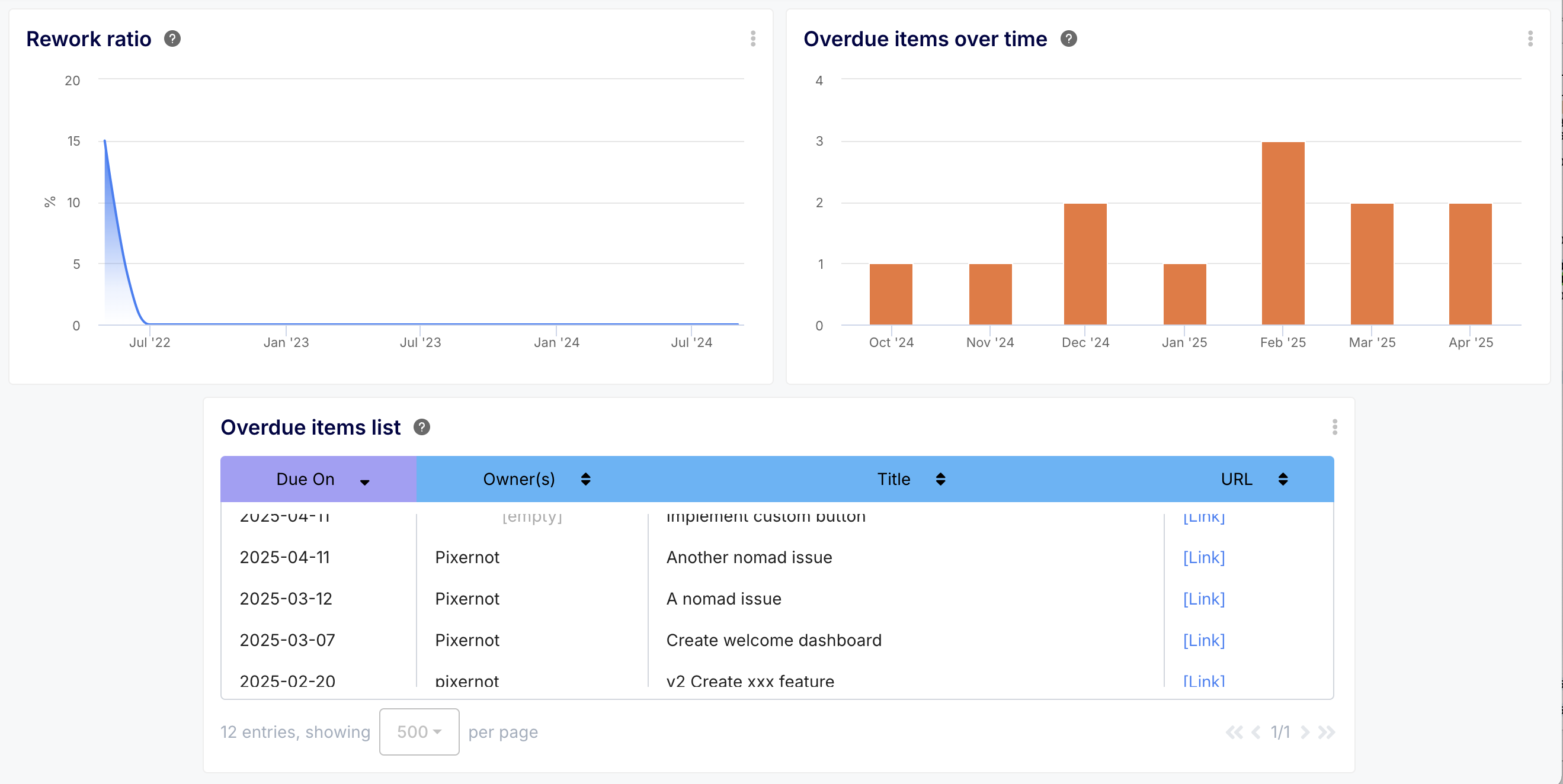1563x784 pixels.
Task: Go to previous page arrow in pagination
Action: tap(1256, 732)
